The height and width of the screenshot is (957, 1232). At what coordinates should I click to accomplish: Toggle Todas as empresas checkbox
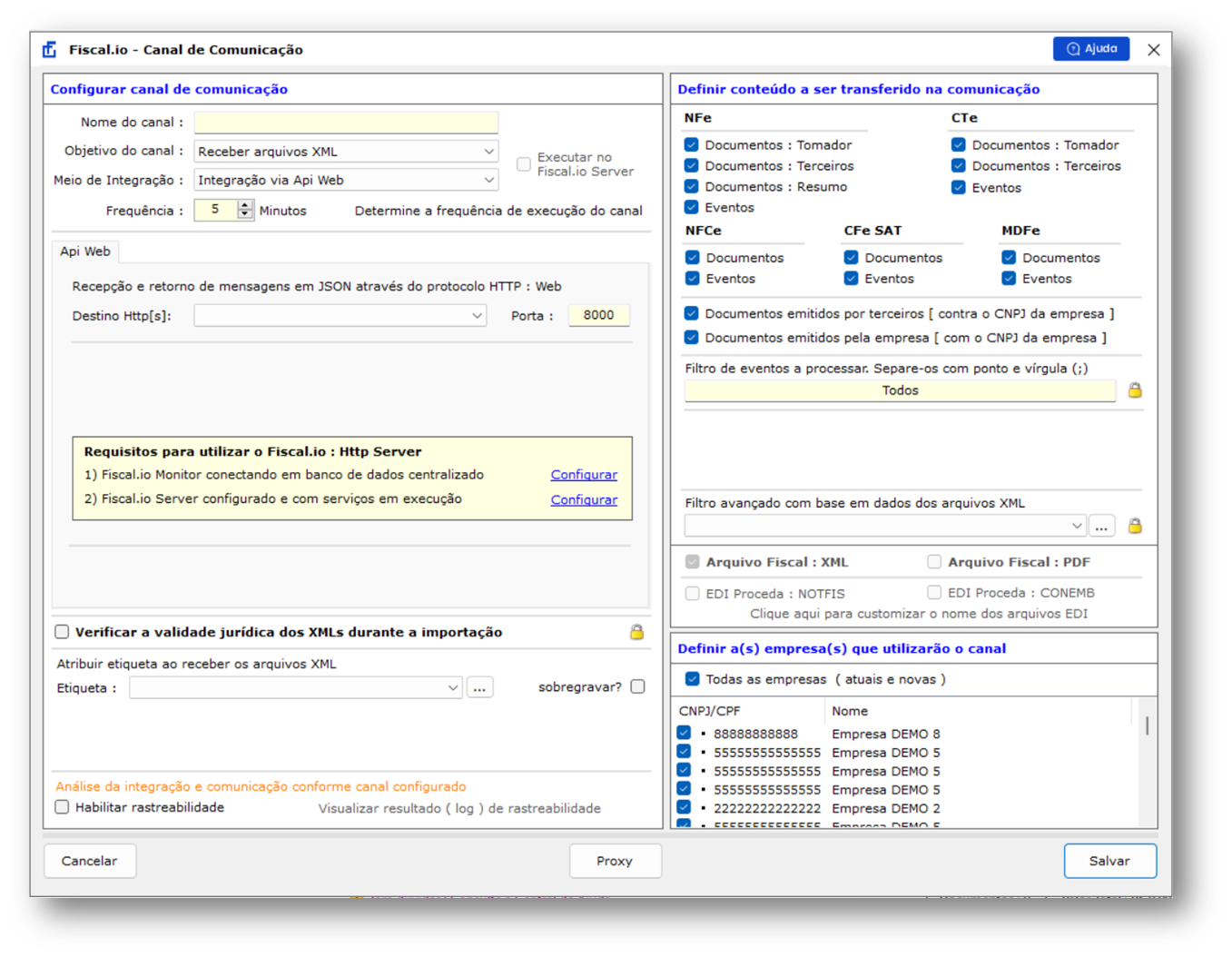coord(692,679)
